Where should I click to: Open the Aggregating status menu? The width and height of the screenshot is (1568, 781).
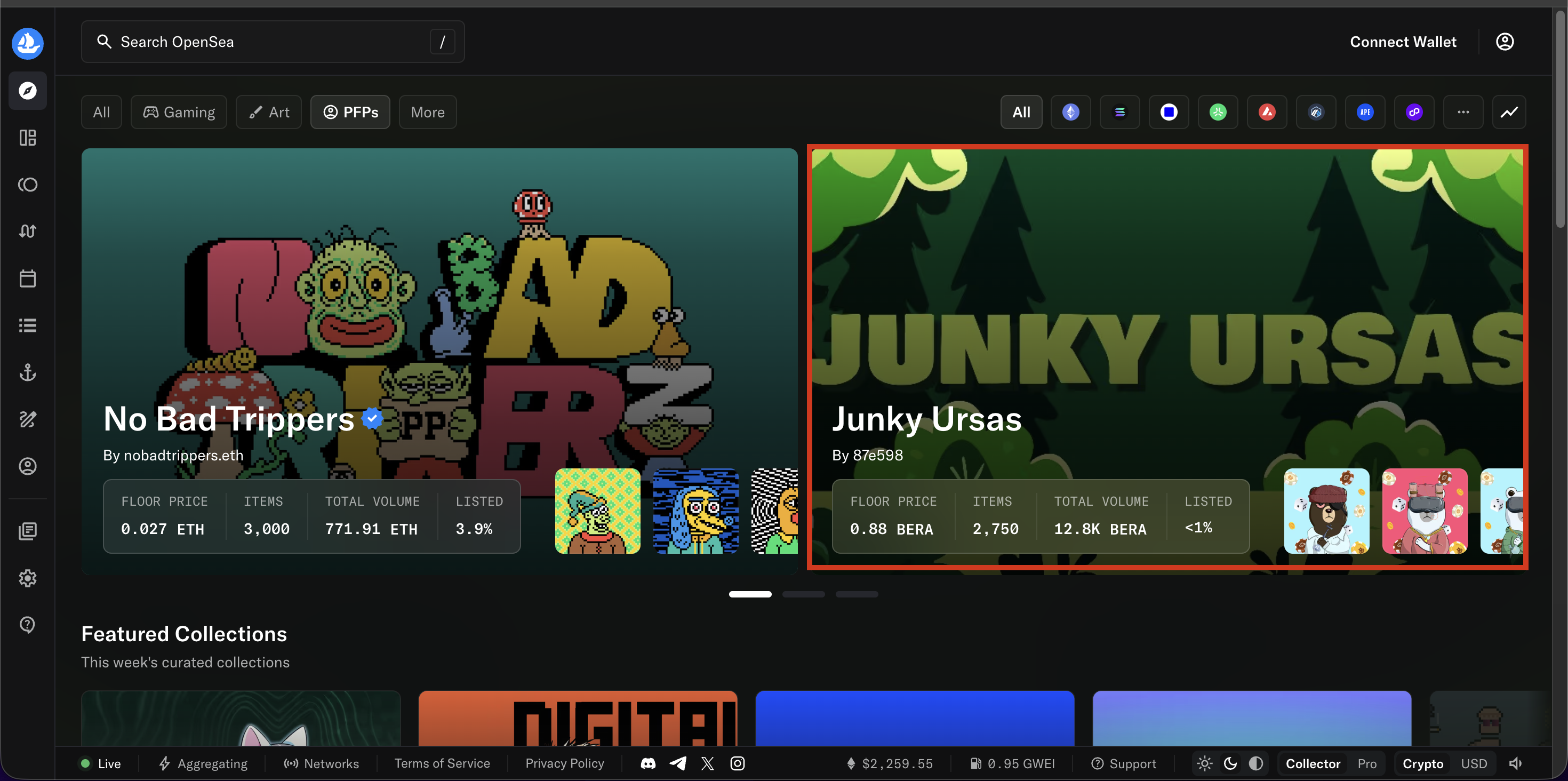(x=203, y=763)
